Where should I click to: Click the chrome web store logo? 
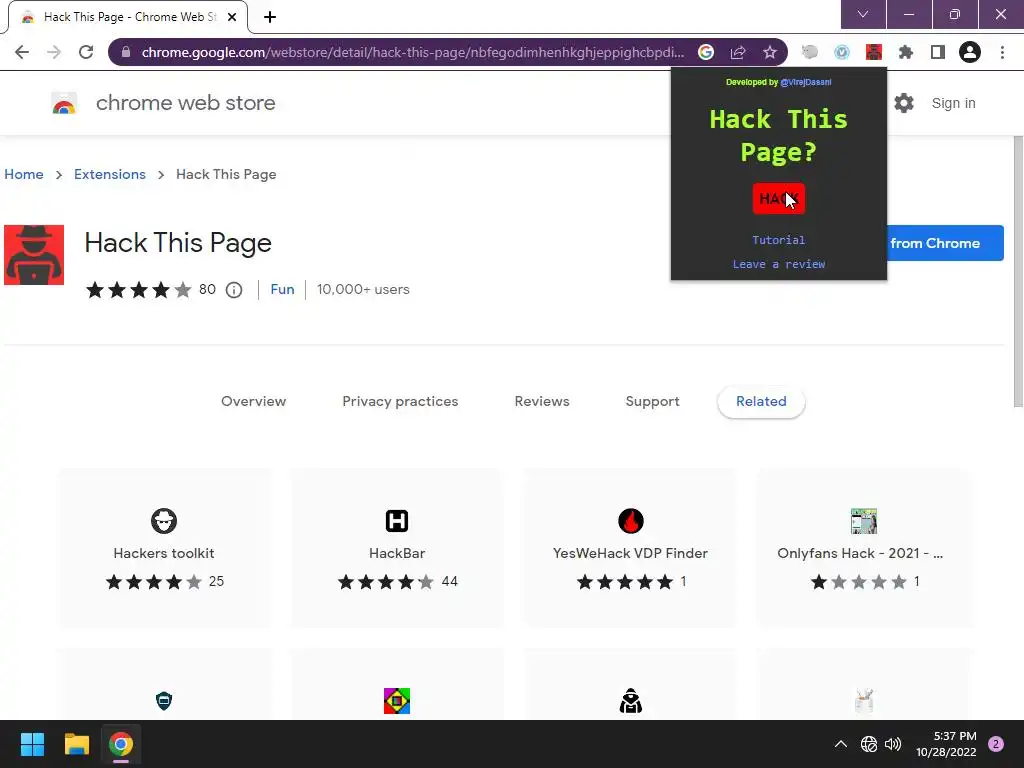pos(64,103)
